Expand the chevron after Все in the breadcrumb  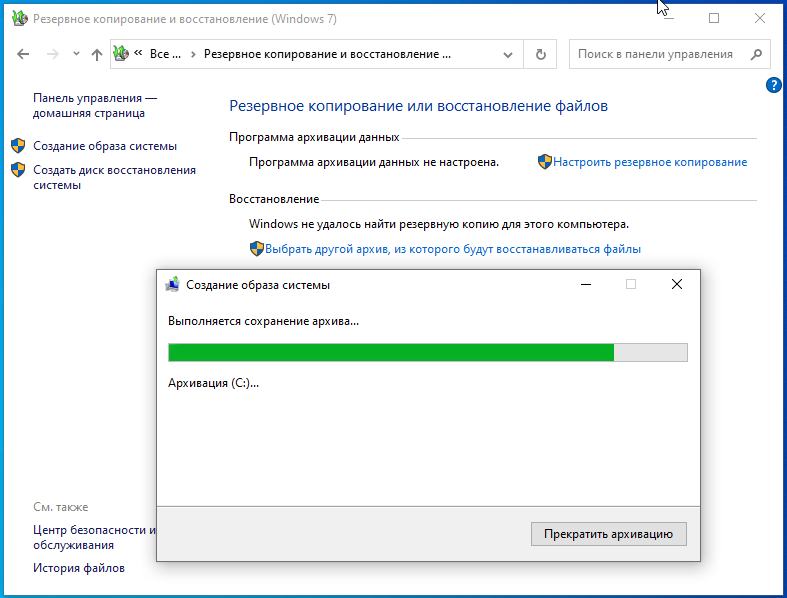point(193,54)
